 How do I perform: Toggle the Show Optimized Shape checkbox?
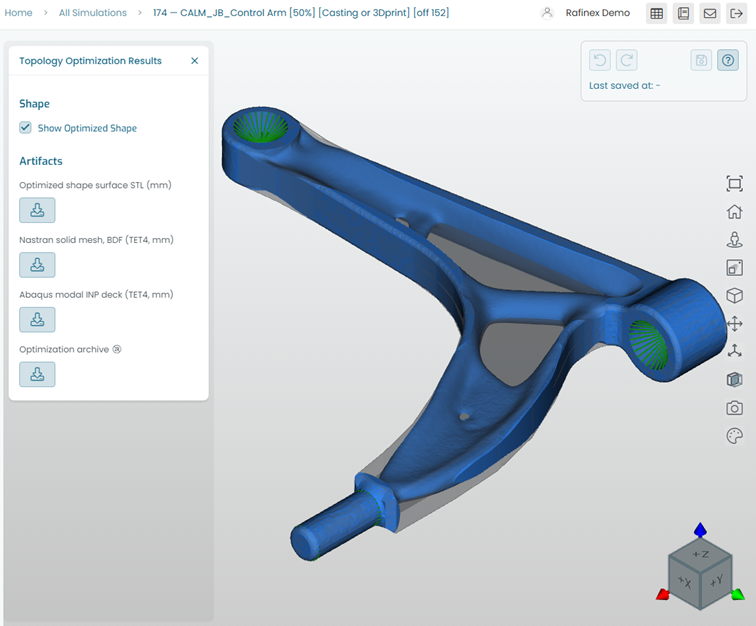[25, 127]
